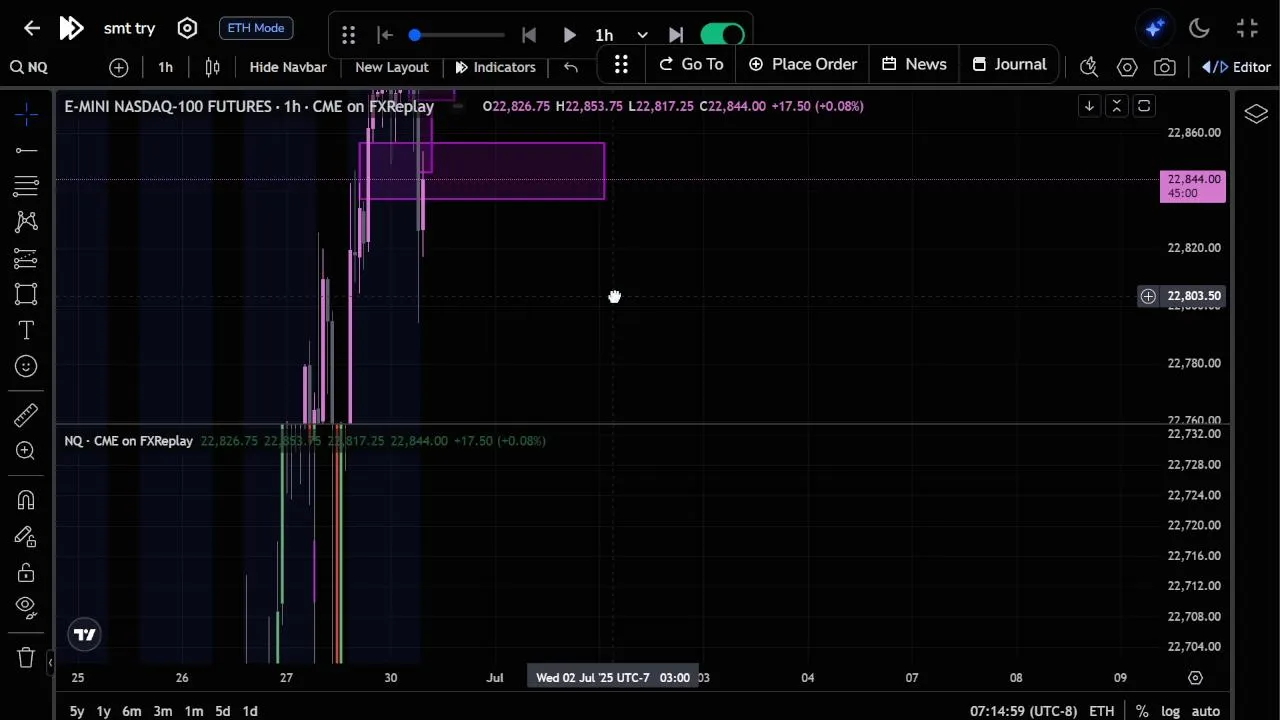Open the forecasting and measurement tools

26,259
